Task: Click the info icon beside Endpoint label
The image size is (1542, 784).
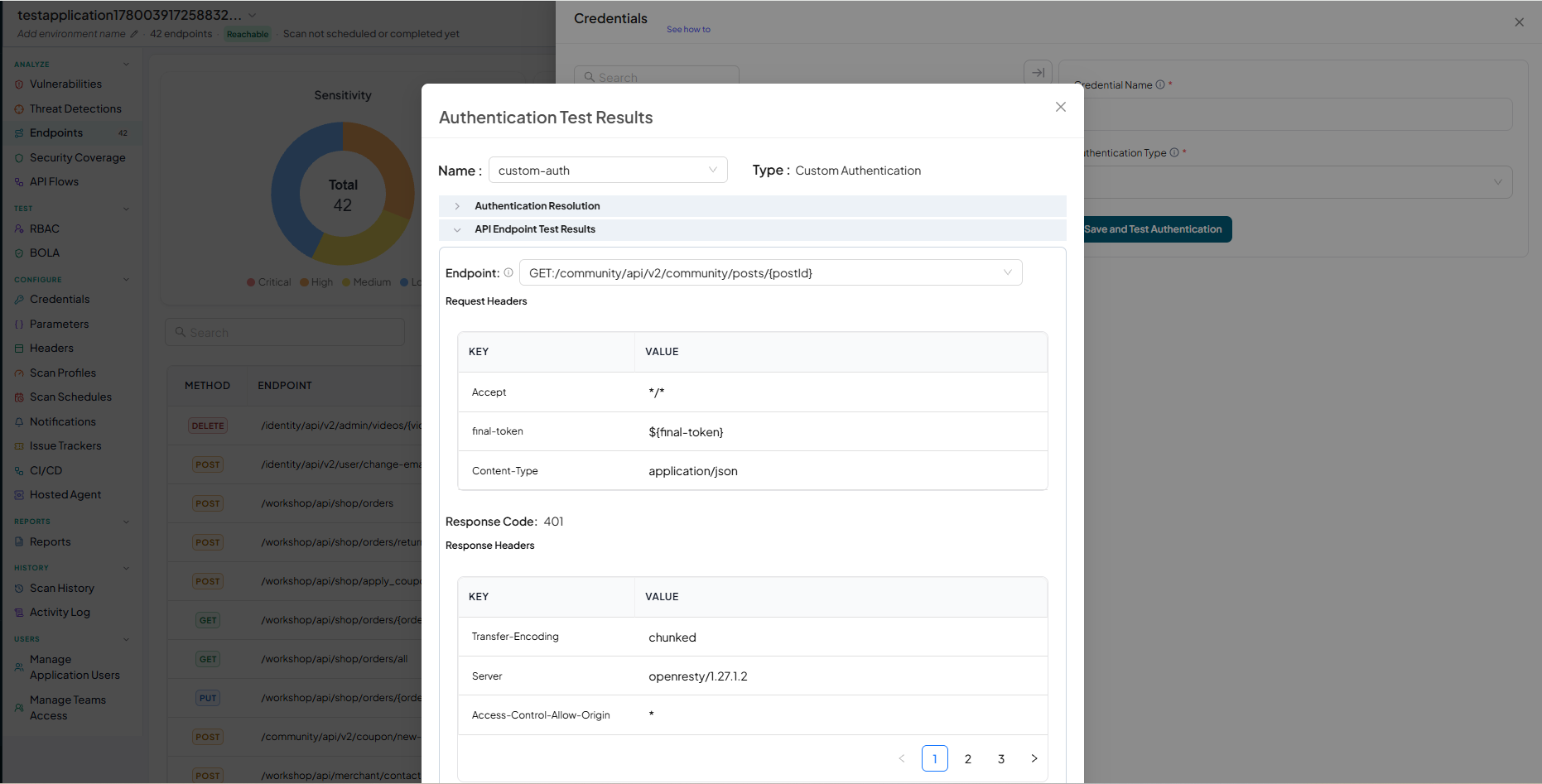Action: tap(508, 272)
